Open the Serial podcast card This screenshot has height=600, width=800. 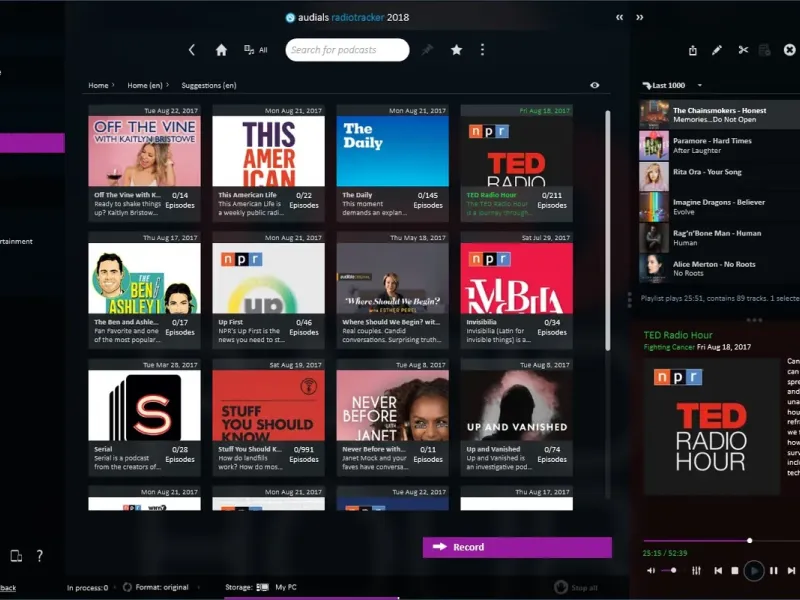144,417
